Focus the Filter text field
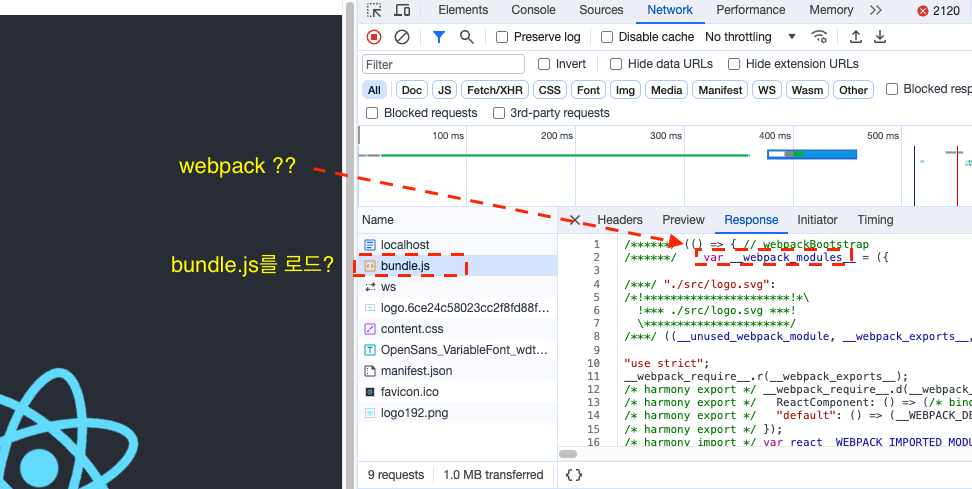The width and height of the screenshot is (972, 489). [x=443, y=64]
